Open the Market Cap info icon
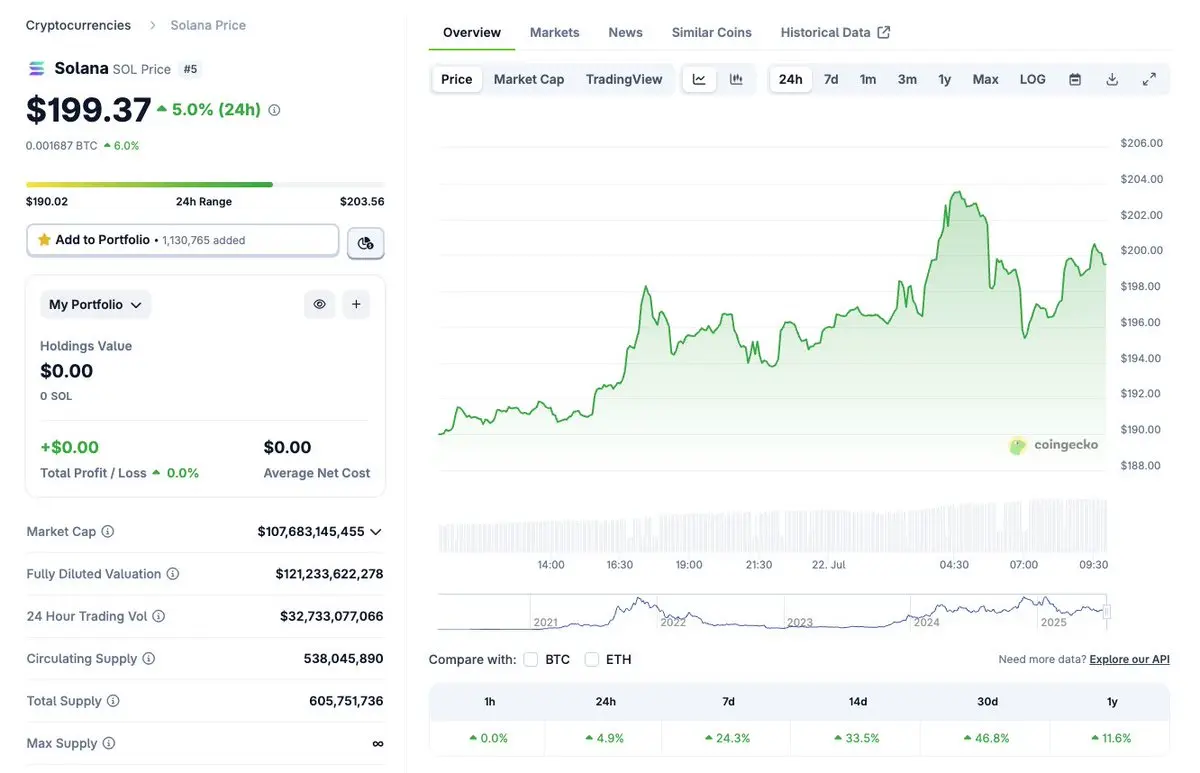This screenshot has width=1200, height=773. (x=108, y=532)
